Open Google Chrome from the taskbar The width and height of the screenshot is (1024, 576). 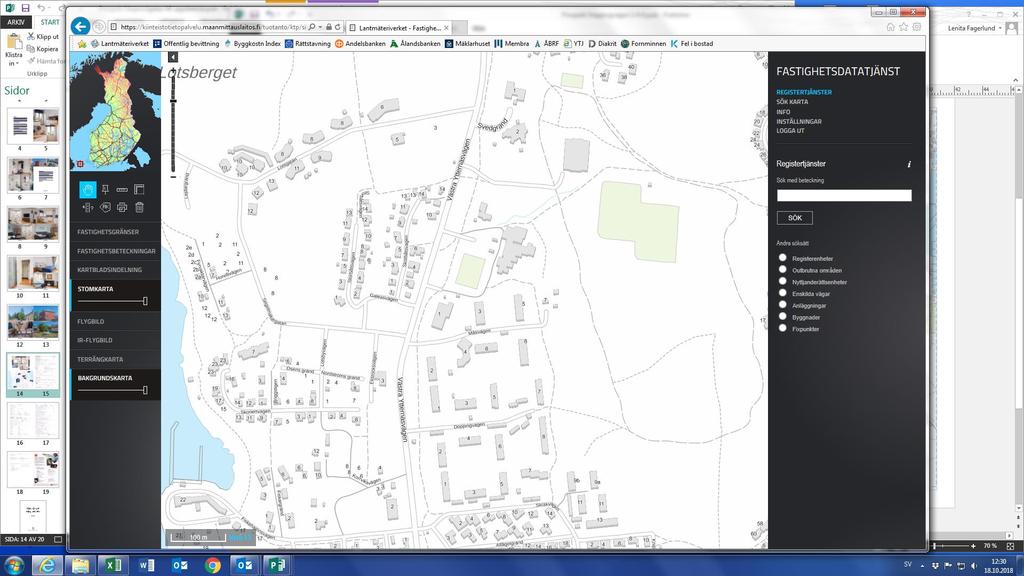coord(212,566)
